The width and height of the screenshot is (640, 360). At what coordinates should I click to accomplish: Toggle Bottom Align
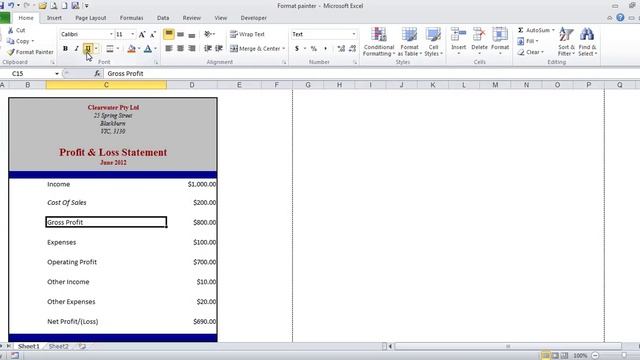[x=191, y=34]
